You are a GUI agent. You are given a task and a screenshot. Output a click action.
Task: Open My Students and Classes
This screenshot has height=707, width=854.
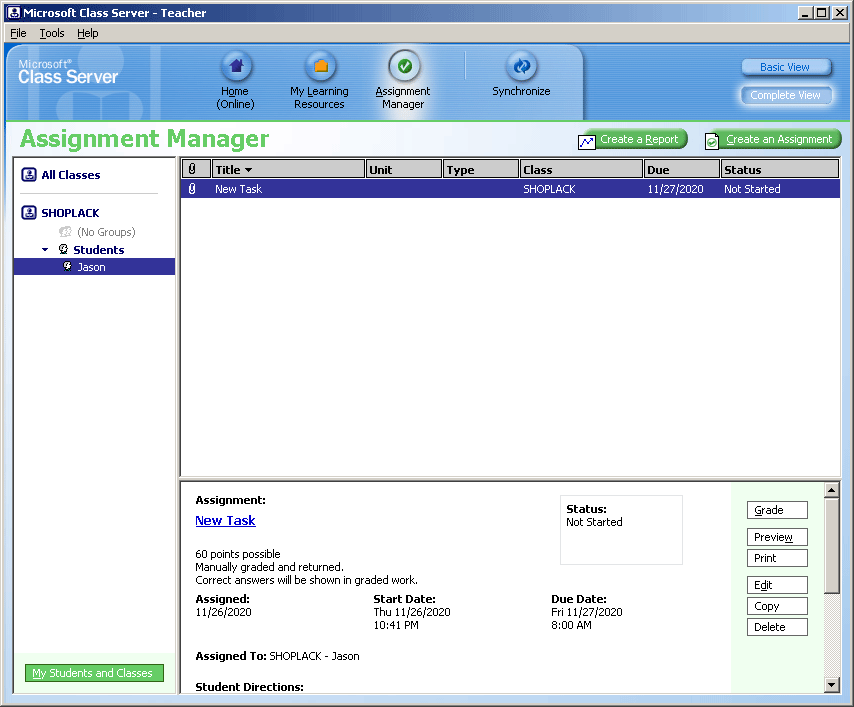(x=94, y=673)
